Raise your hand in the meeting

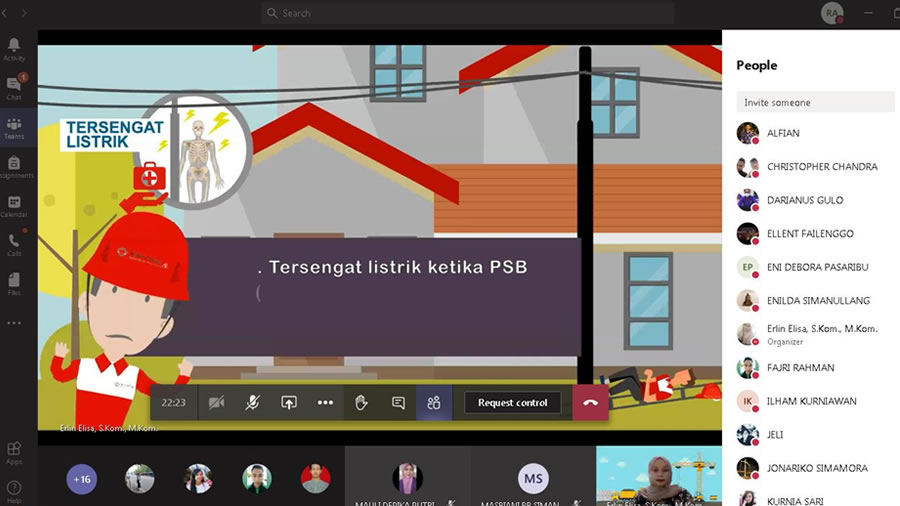click(x=361, y=403)
